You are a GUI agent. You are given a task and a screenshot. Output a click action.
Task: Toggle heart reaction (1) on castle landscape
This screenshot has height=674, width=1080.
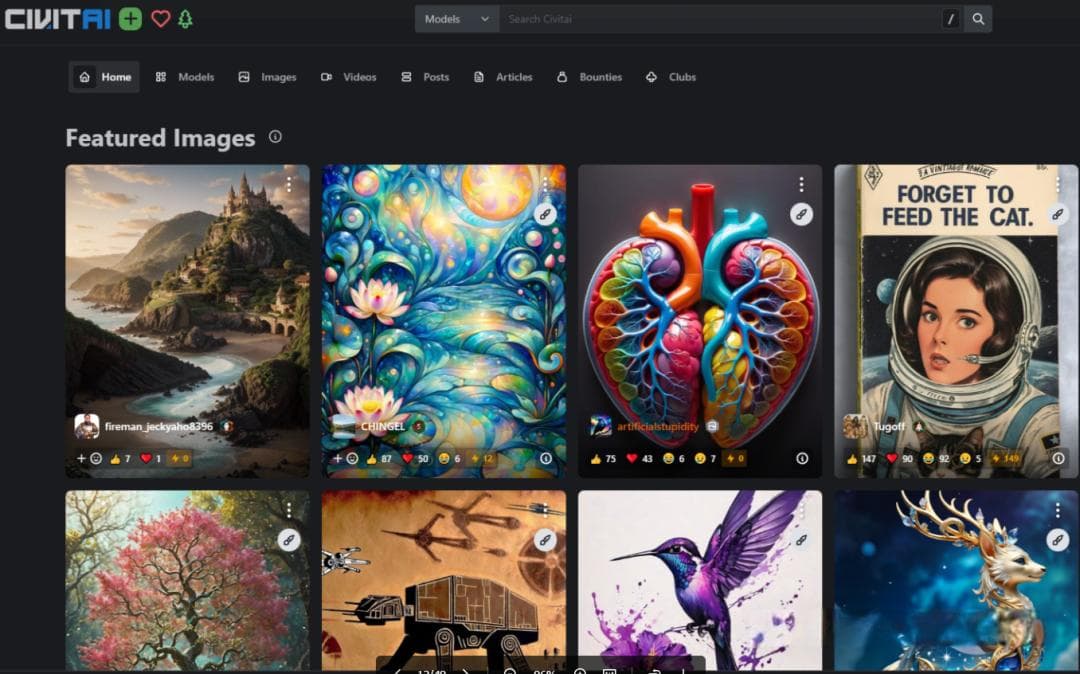(150, 459)
